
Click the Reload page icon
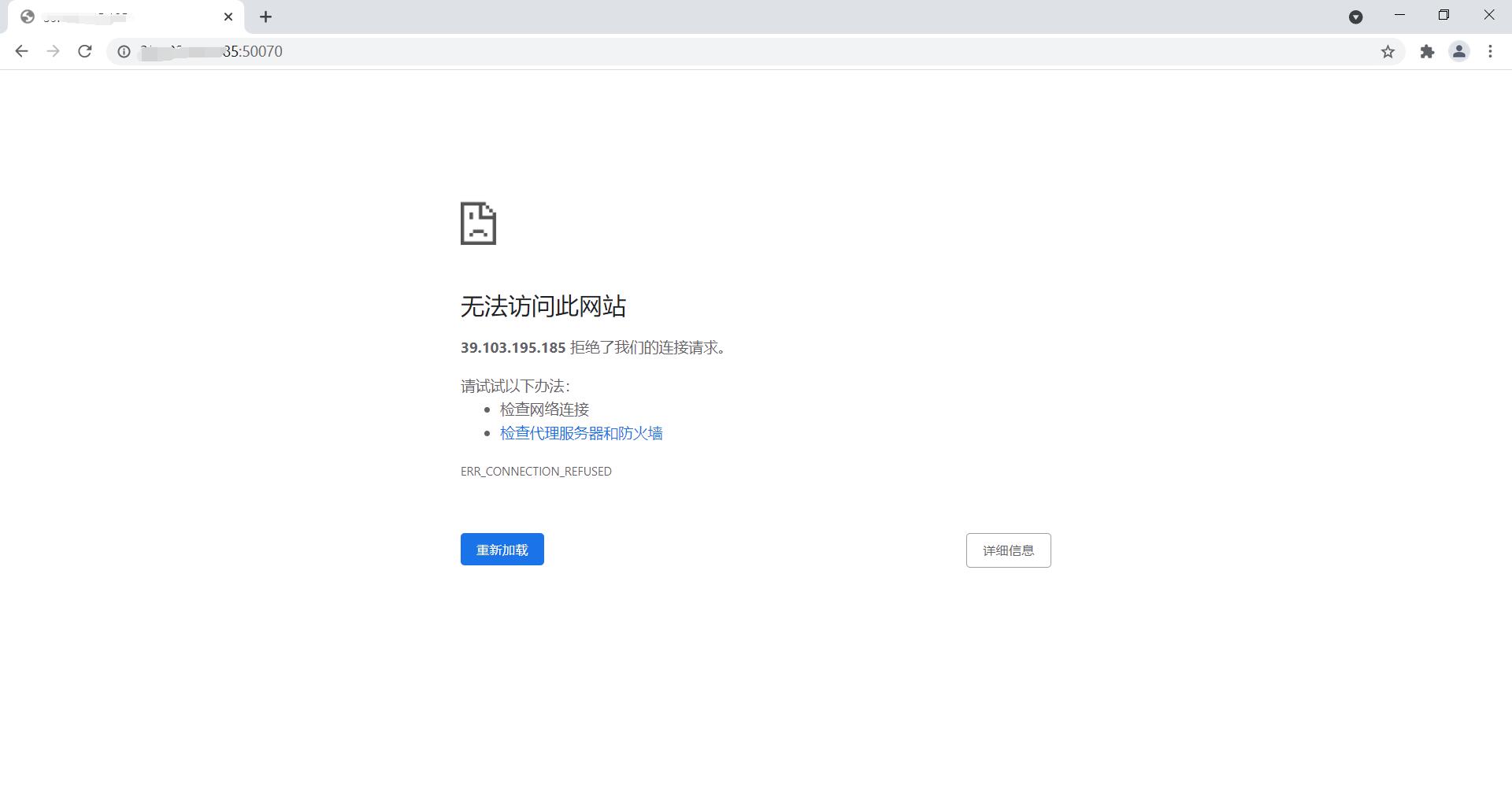point(85,51)
